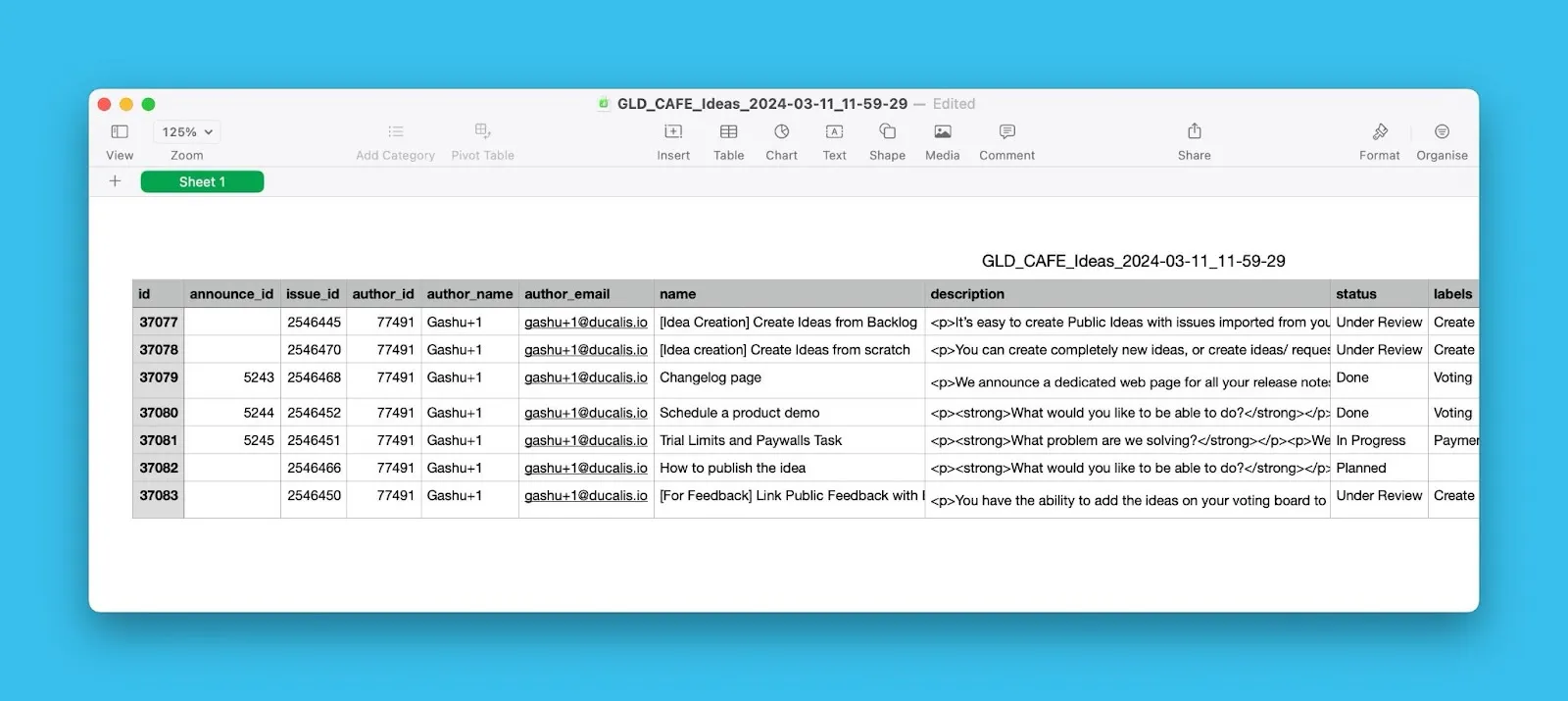Click the Changelog page name cell

coord(710,378)
